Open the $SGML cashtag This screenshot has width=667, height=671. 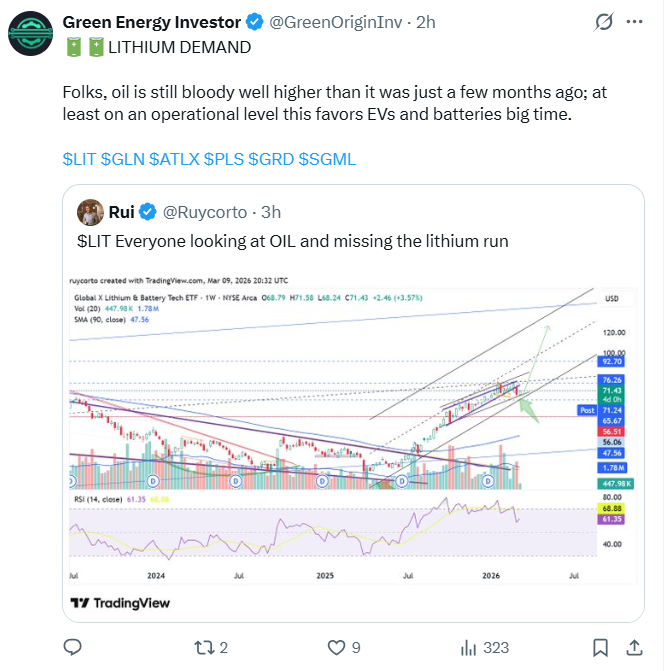pos(327,159)
